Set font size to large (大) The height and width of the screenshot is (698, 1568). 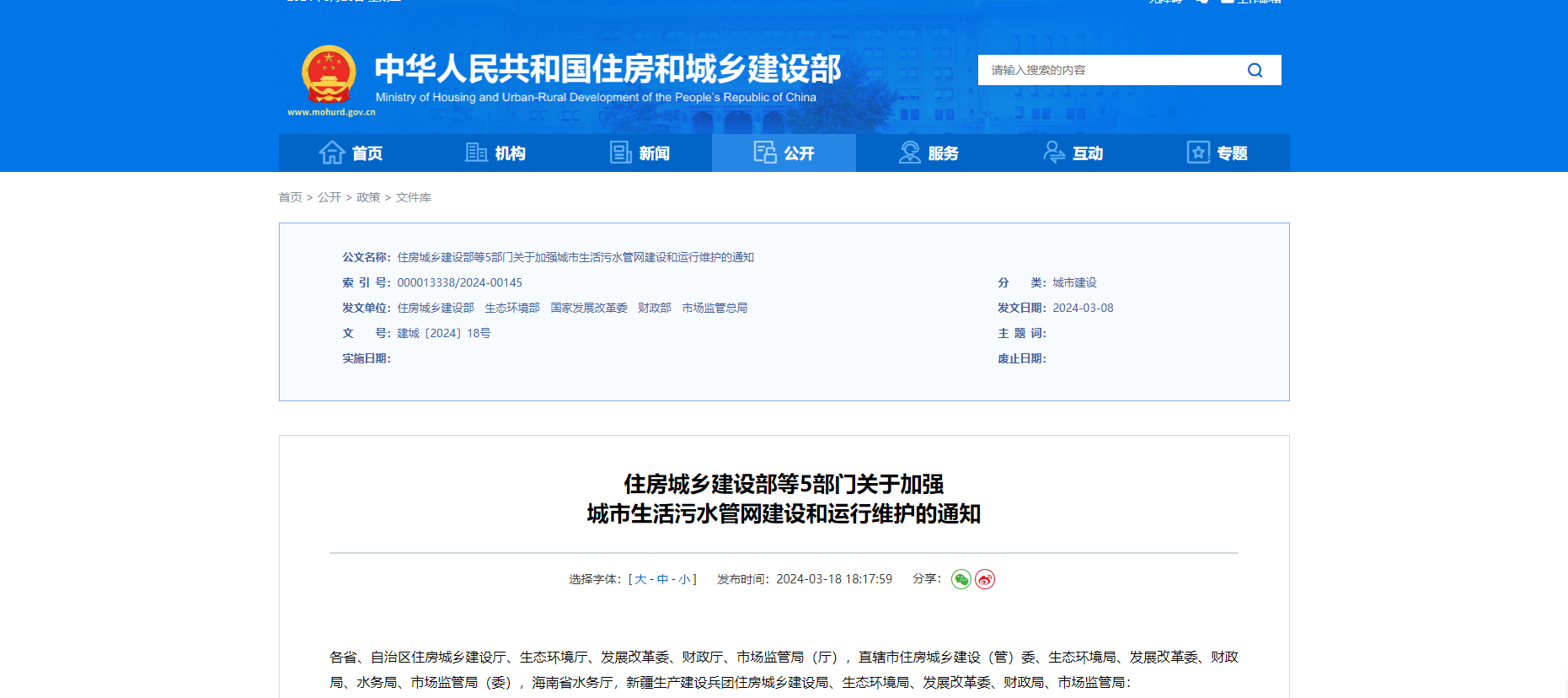(640, 579)
